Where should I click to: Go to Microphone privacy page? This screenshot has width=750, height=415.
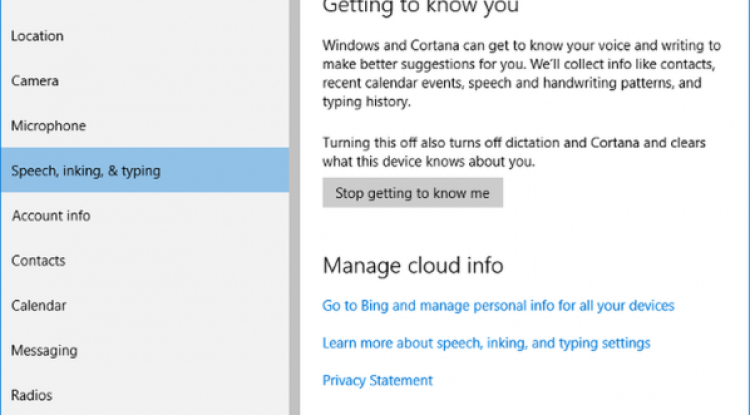(145, 126)
